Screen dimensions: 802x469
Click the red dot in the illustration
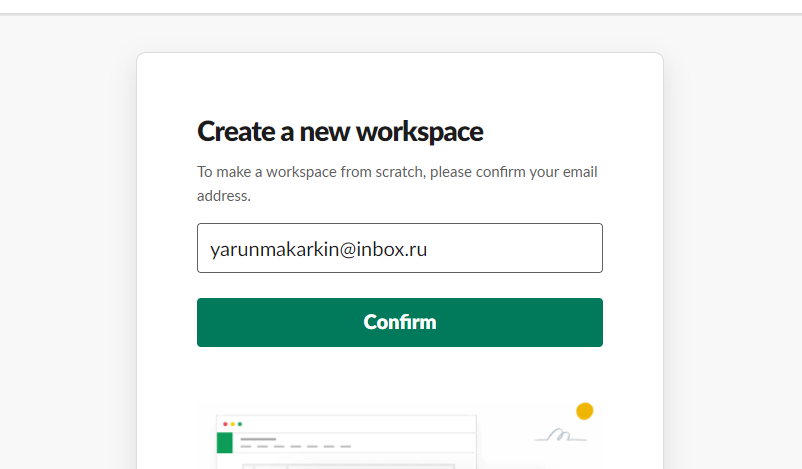[225, 424]
